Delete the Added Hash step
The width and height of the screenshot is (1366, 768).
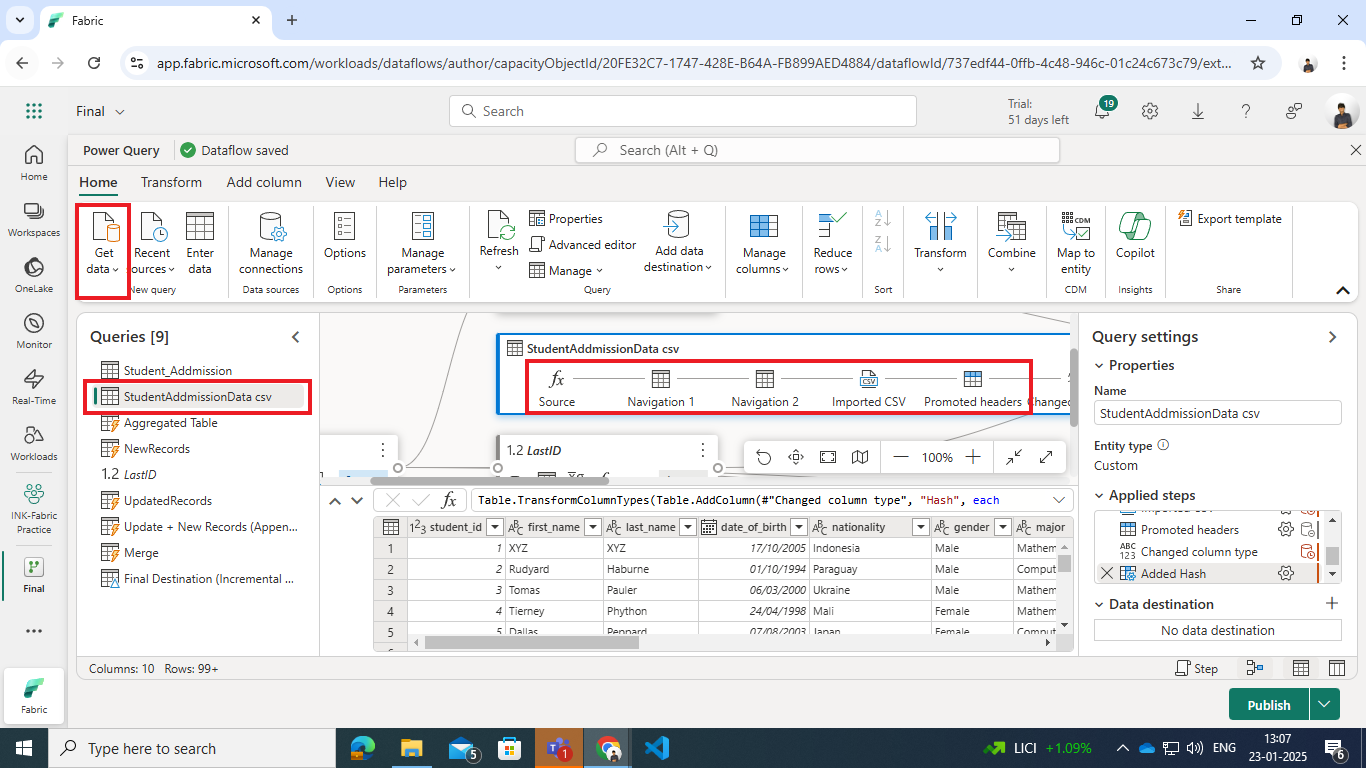[1106, 573]
